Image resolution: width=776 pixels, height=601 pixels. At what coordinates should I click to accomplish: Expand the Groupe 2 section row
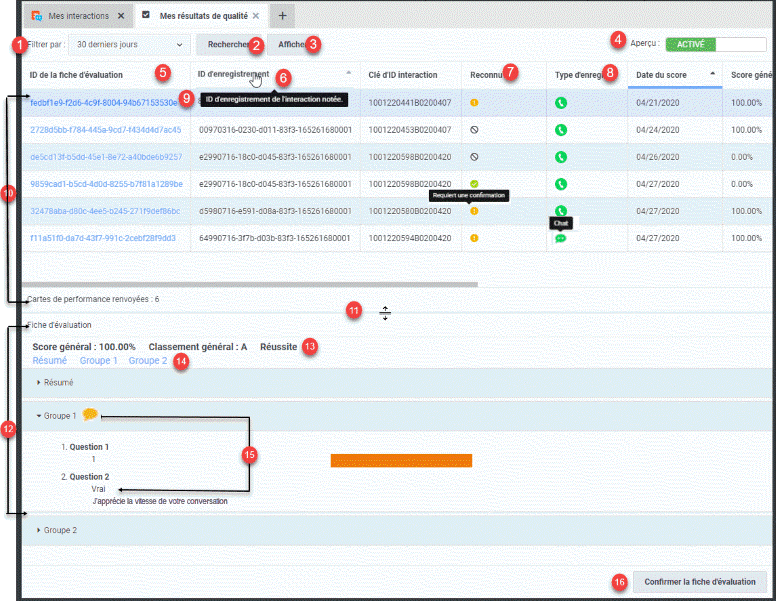[x=58, y=530]
